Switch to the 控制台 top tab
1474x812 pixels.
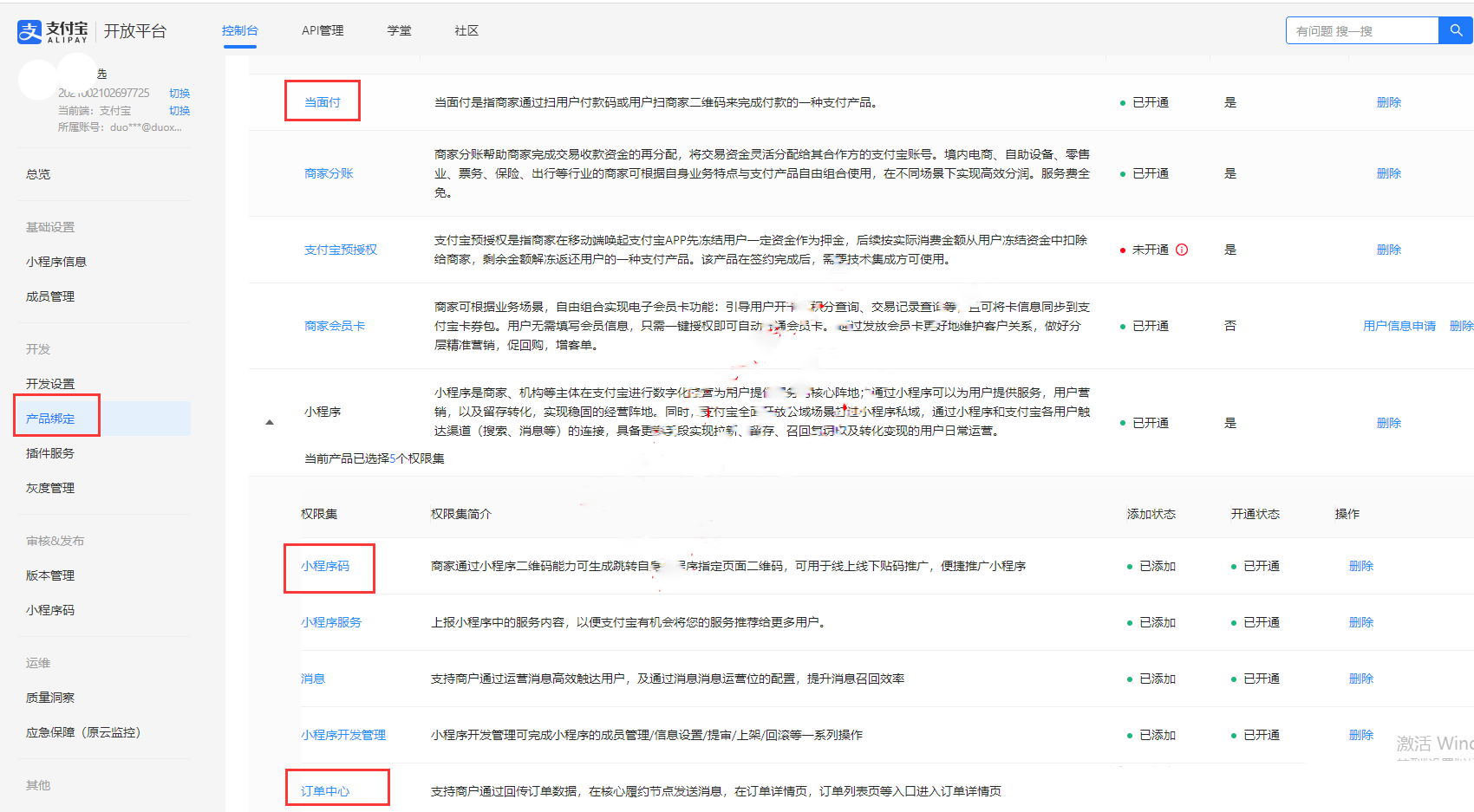pyautogui.click(x=240, y=30)
